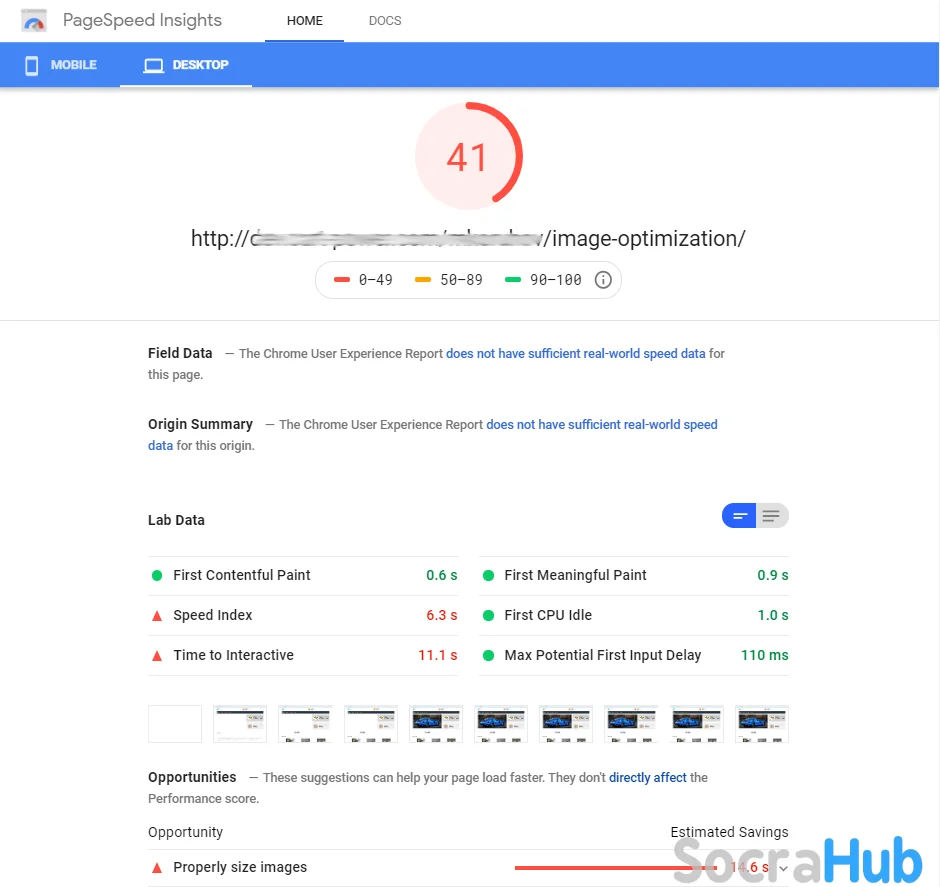
Task: Click the last filmstrip screenshot thumbnail
Action: pyautogui.click(x=762, y=724)
